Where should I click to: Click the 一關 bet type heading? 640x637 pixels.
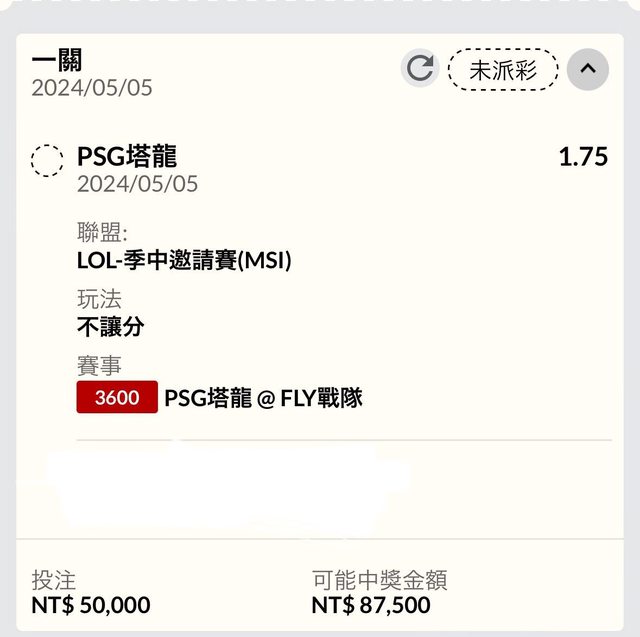point(56,60)
